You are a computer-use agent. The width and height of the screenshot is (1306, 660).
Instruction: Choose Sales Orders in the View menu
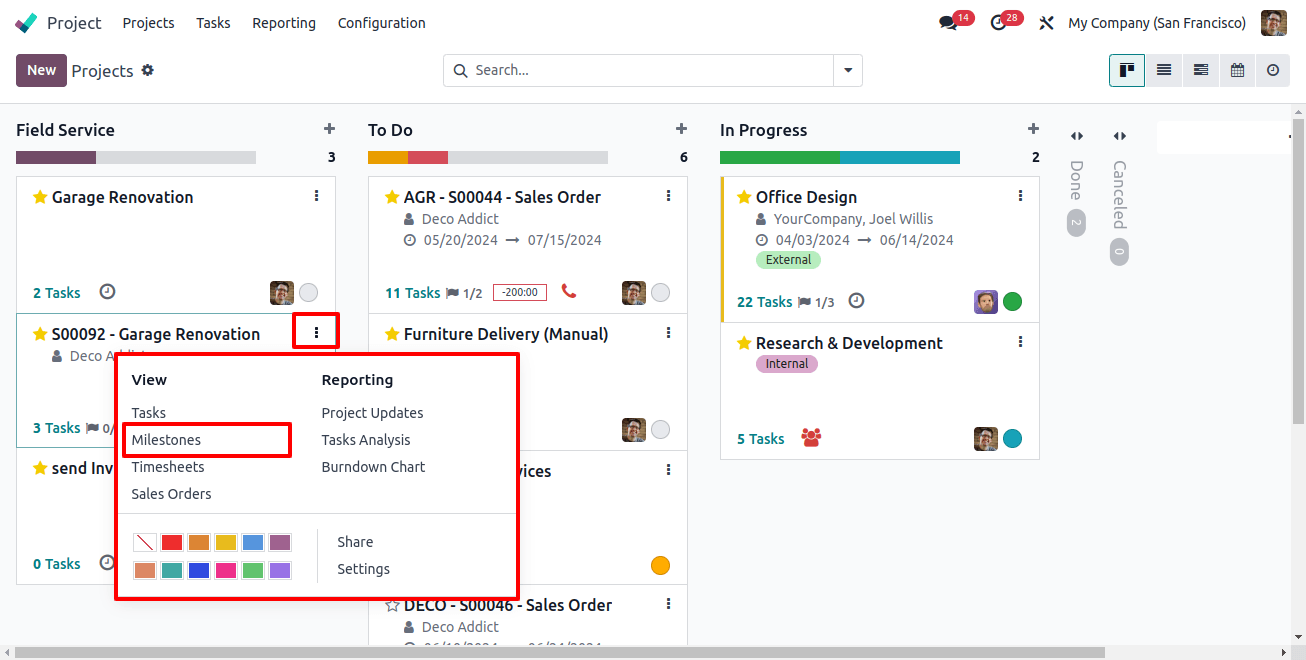point(171,494)
